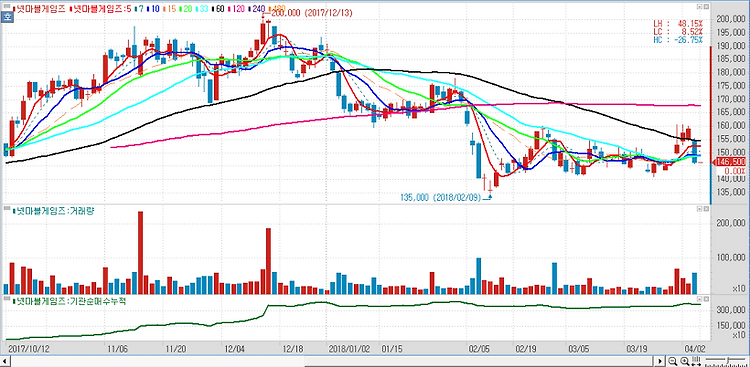Click the tallest red volume bar in November

pyautogui.click(x=140, y=253)
